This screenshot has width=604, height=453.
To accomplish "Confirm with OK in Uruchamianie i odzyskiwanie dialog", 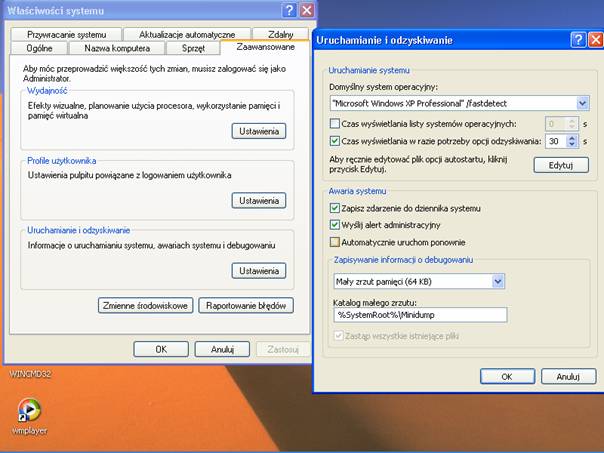I will click(507, 376).
